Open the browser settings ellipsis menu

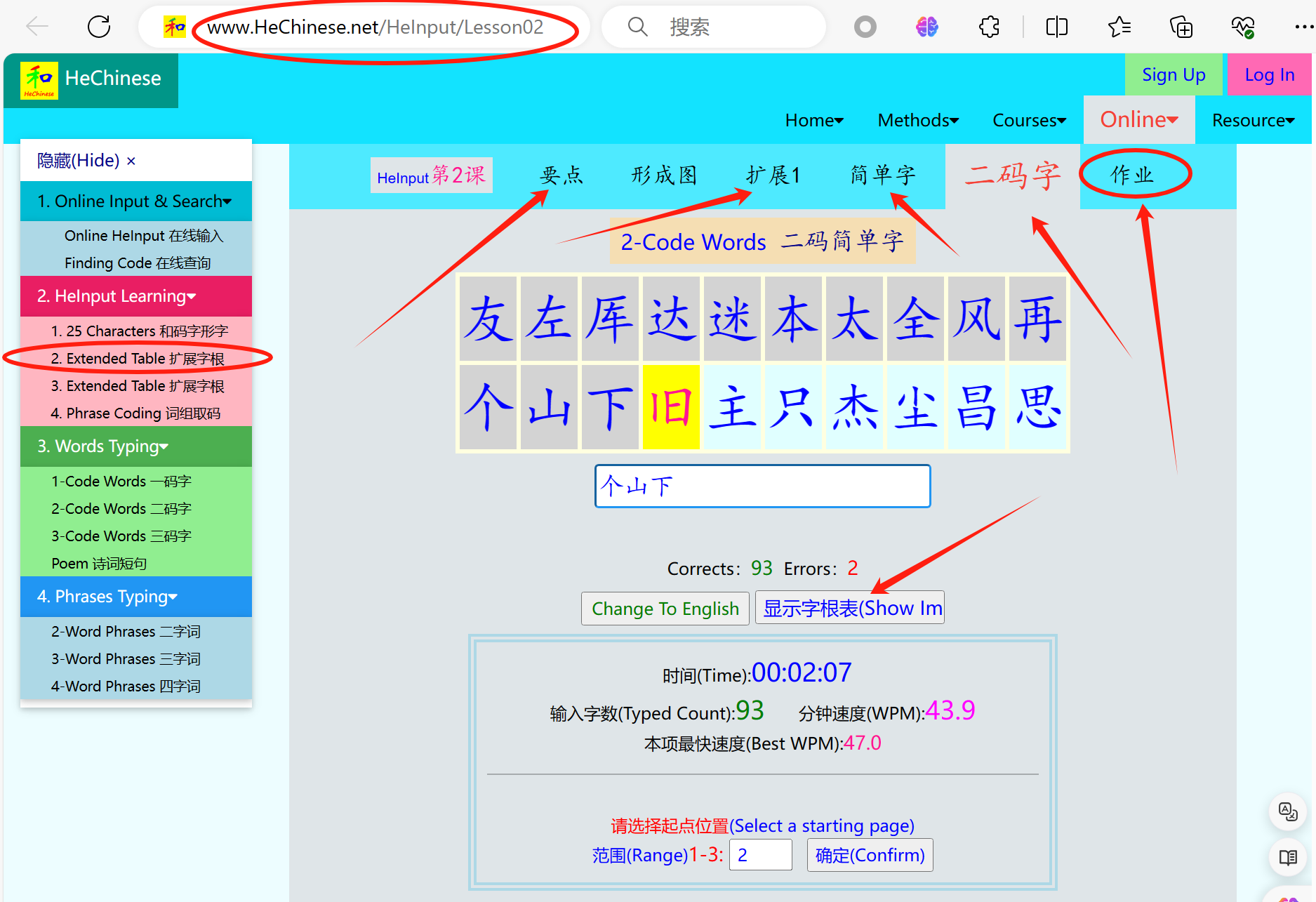[x=1304, y=27]
